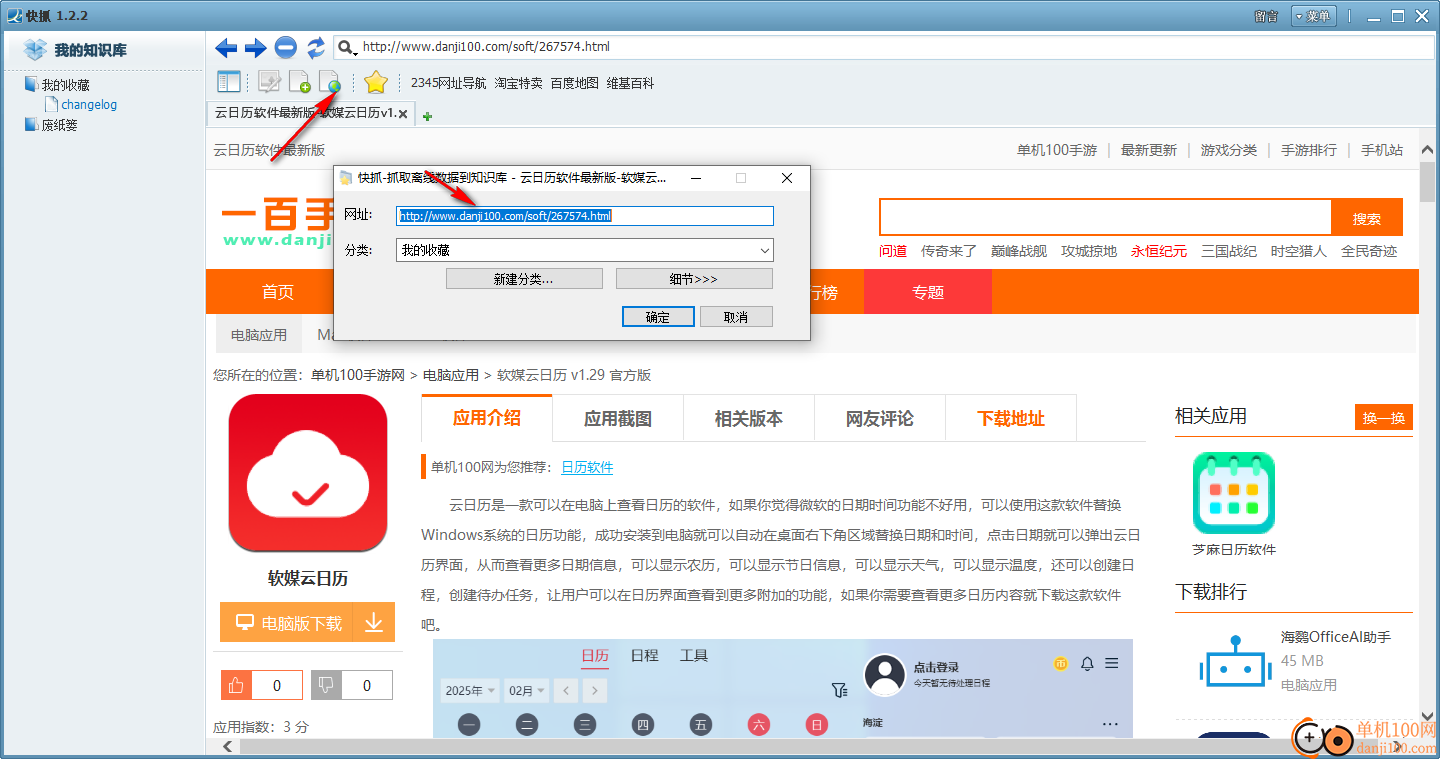This screenshot has width=1440, height=759.
Task: Stop loading with the blue minus icon
Action: click(286, 47)
